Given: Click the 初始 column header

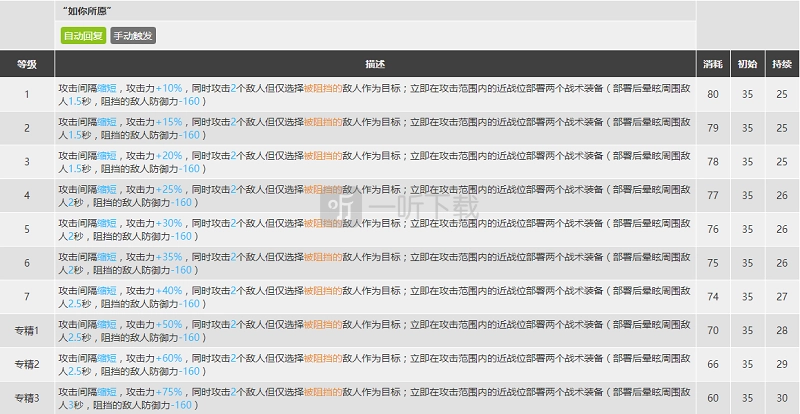Looking at the screenshot, I should pyautogui.click(x=747, y=64).
